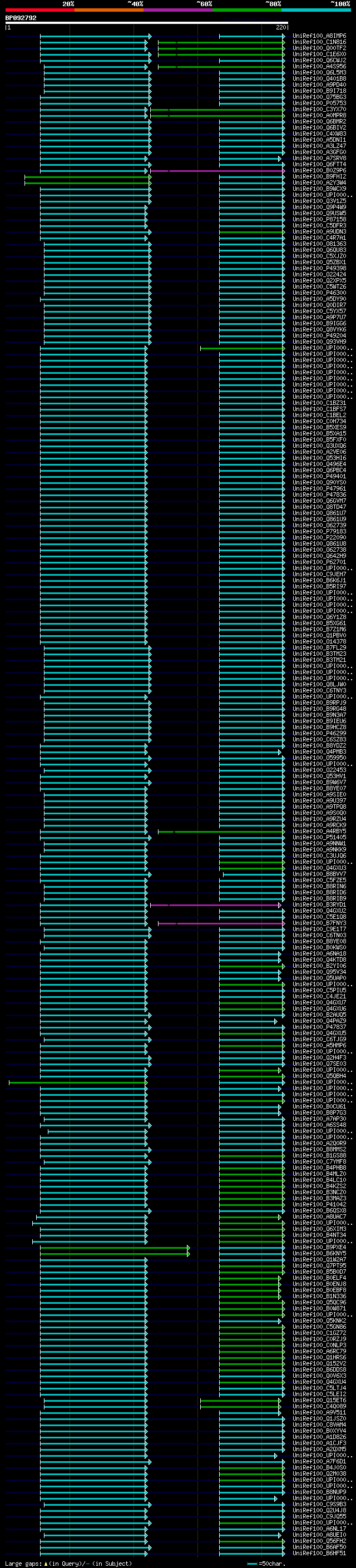Click the cyan ~100% identity color bar
Image resolution: width=356 pixels, height=1568 pixels.
click(x=317, y=10)
